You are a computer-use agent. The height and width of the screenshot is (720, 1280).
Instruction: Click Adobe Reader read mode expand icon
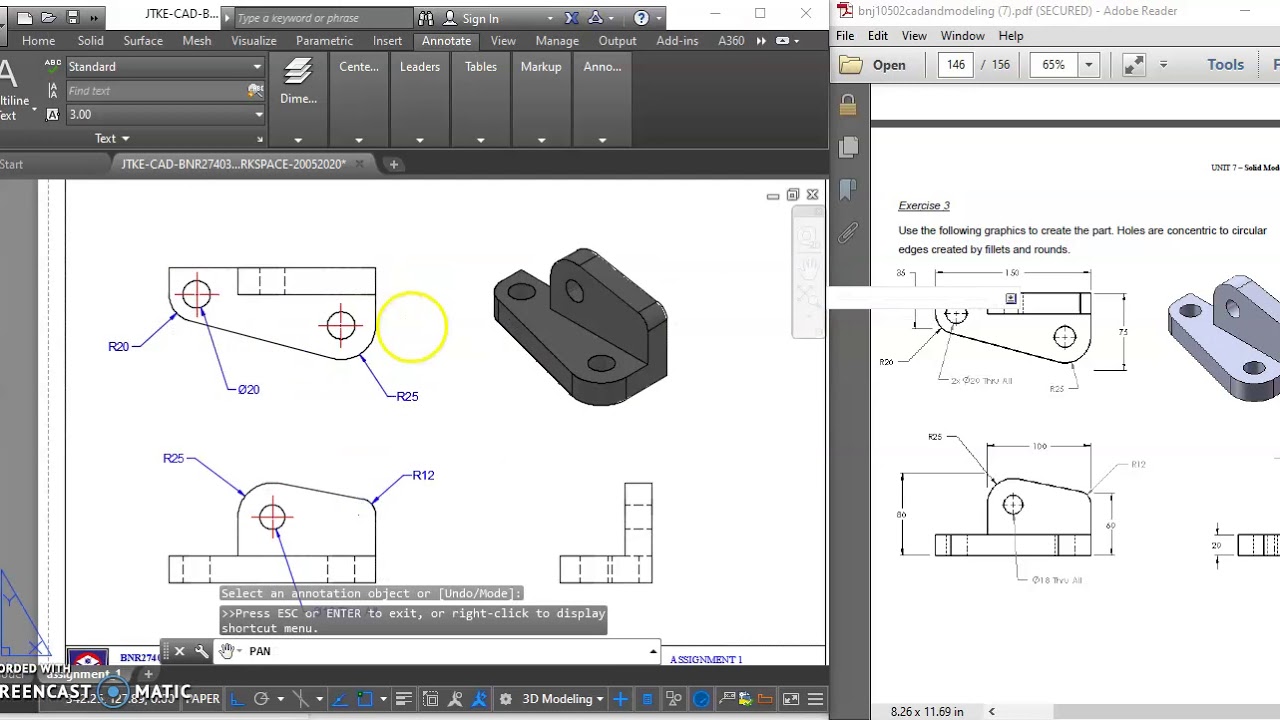click(x=1133, y=65)
